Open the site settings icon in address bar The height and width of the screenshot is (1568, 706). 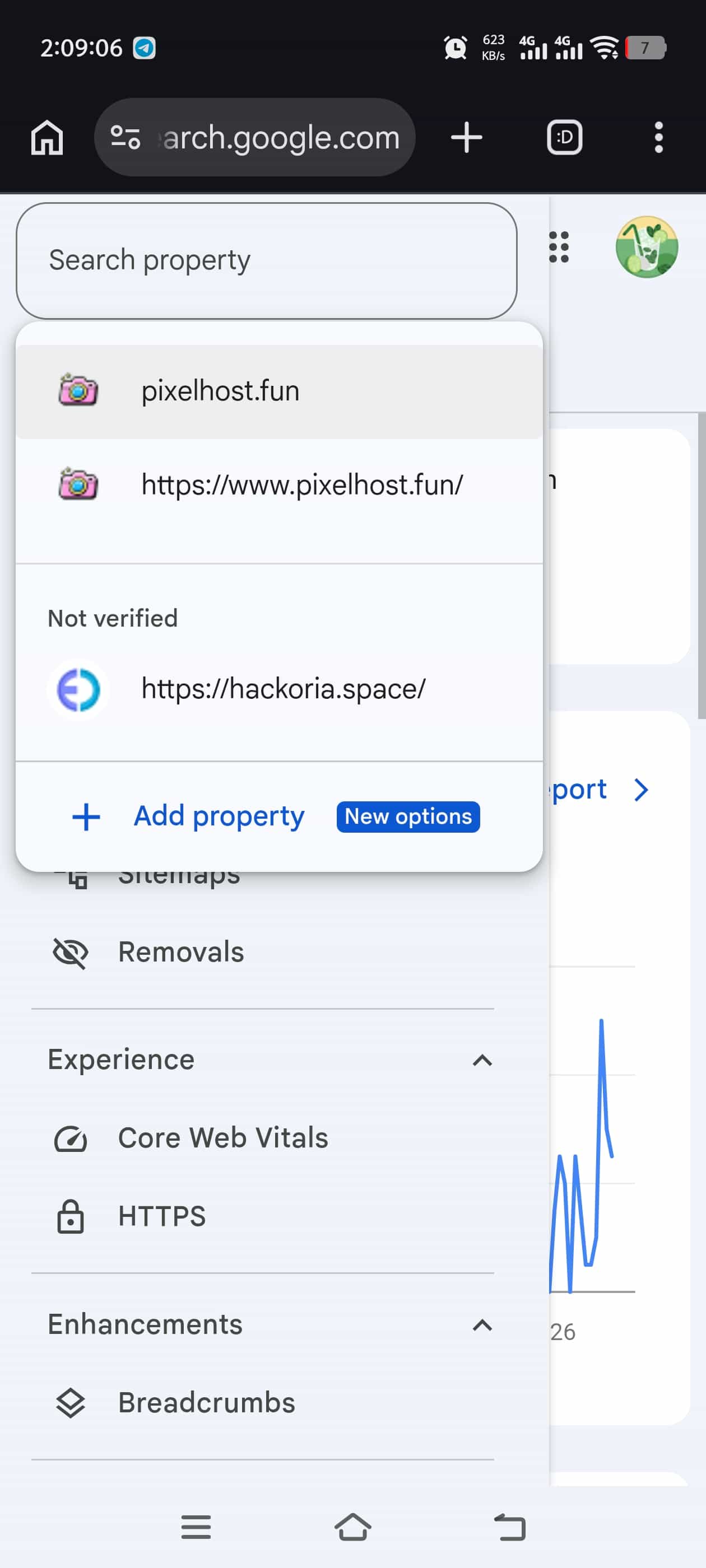point(126,138)
